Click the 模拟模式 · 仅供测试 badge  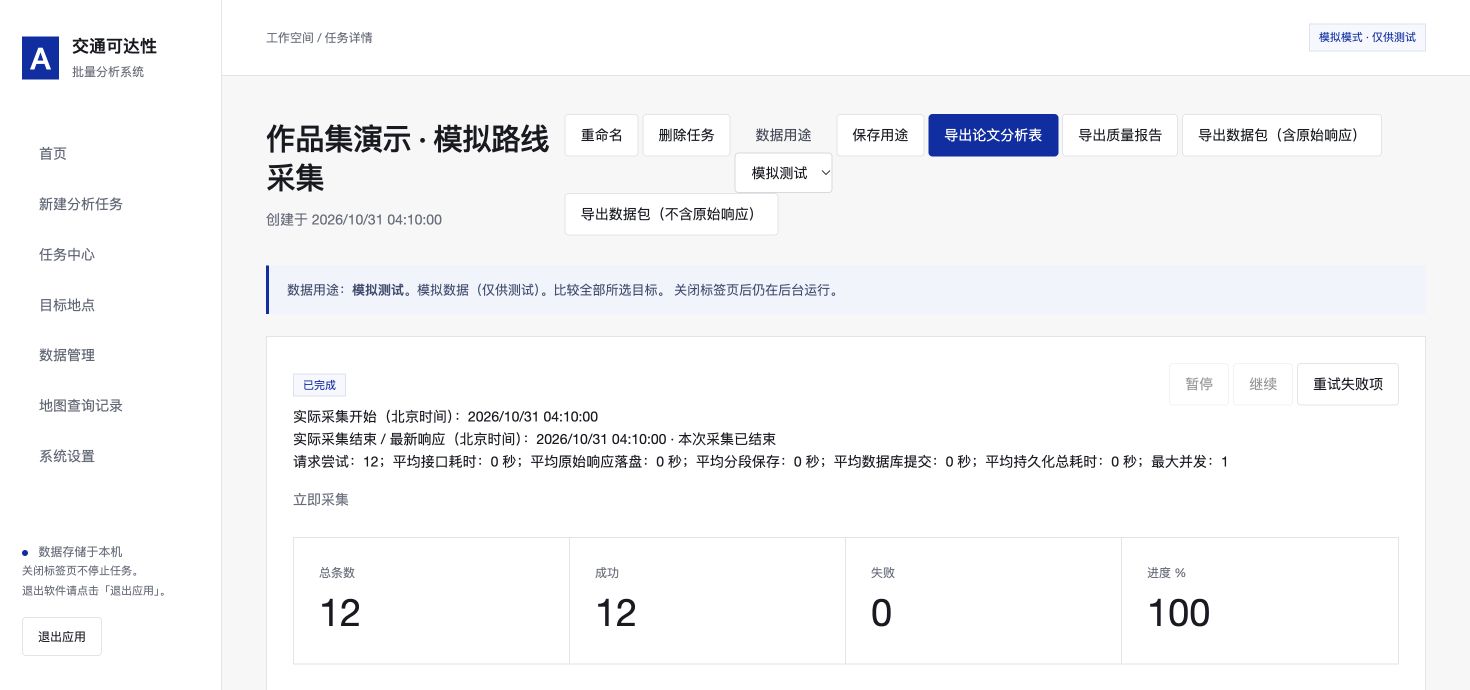pos(1367,37)
